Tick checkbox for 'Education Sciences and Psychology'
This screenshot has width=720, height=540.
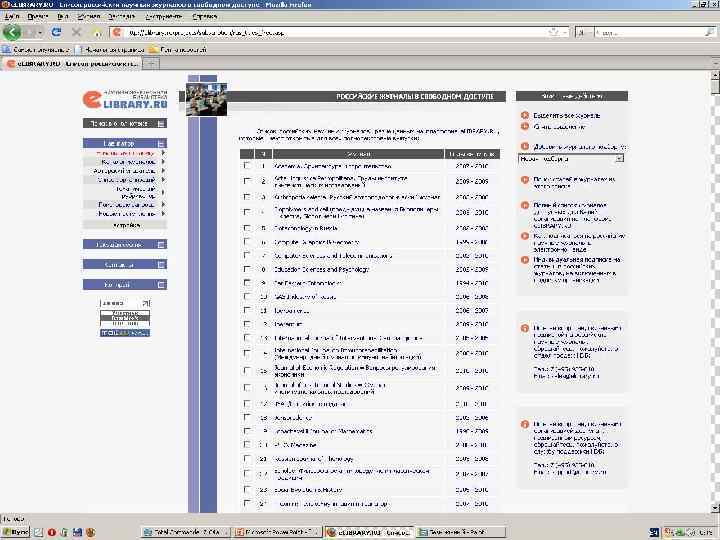[247, 269]
